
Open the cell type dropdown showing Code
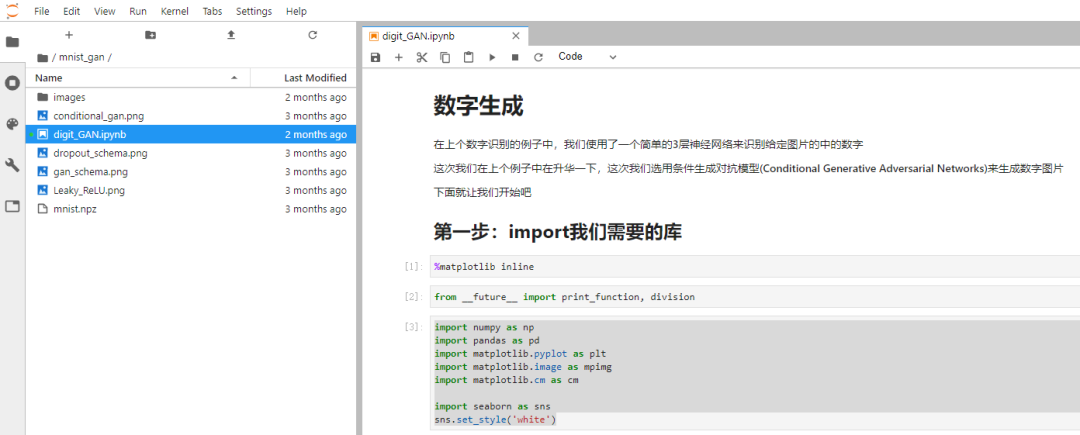587,57
